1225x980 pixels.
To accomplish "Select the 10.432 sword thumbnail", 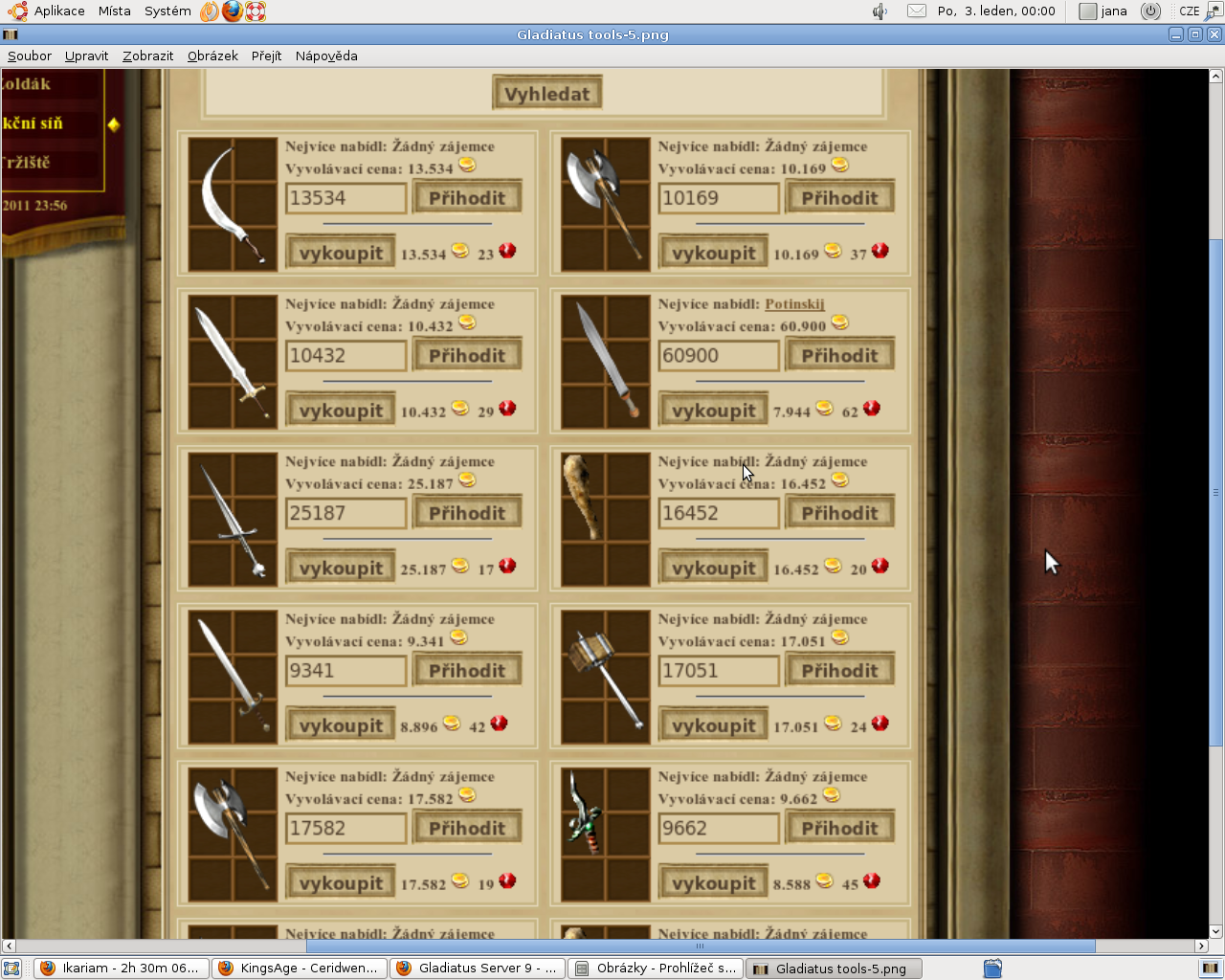I will (x=233, y=362).
